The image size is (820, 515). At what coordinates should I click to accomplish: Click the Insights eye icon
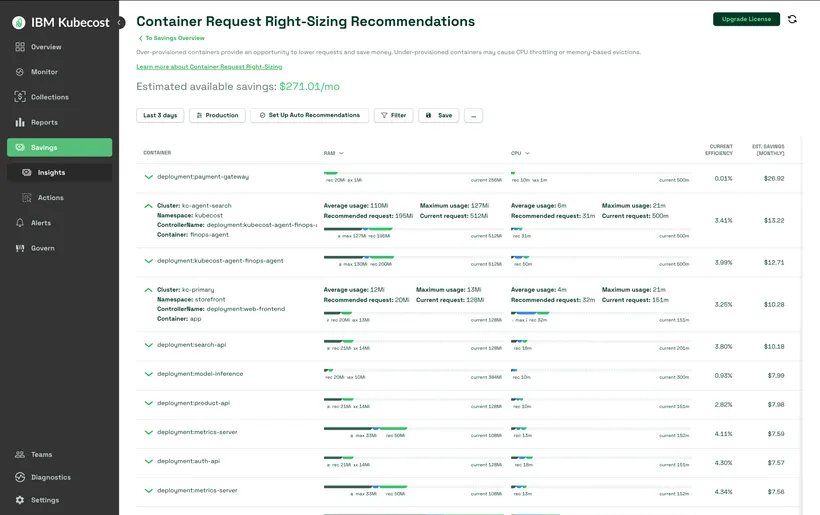click(27, 173)
